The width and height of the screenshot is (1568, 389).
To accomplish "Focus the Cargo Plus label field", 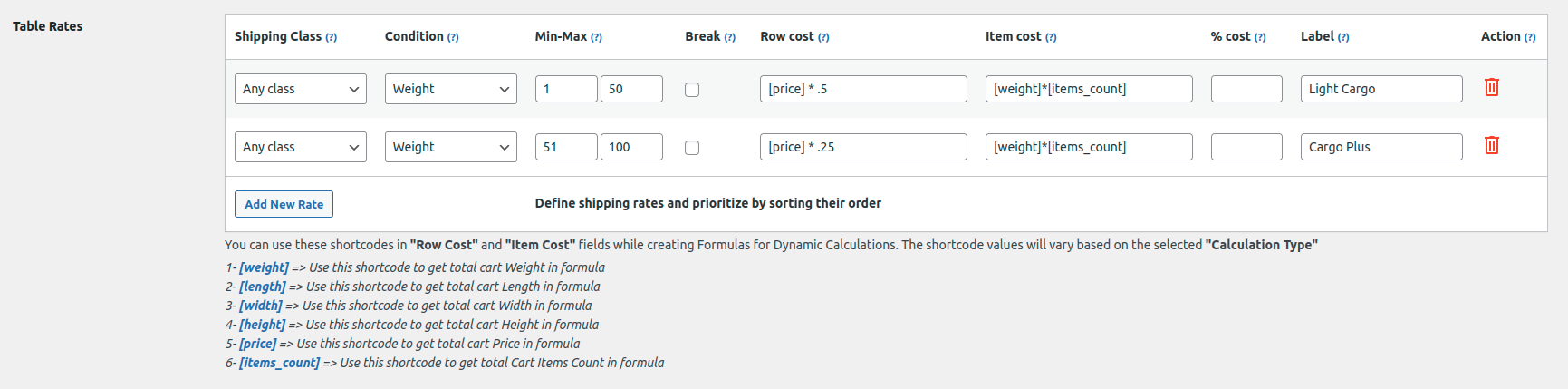I will (x=1380, y=147).
